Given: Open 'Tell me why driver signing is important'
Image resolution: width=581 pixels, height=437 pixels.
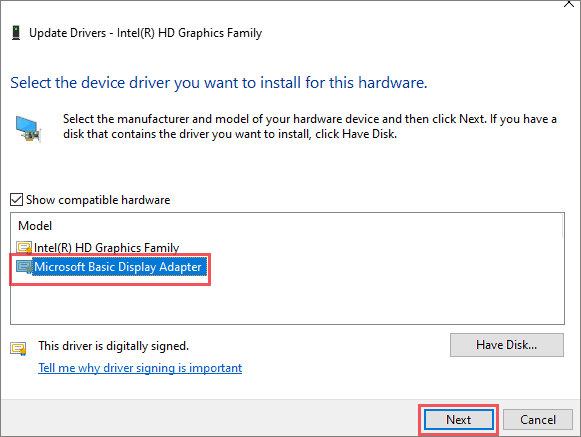Looking at the screenshot, I should click(140, 368).
